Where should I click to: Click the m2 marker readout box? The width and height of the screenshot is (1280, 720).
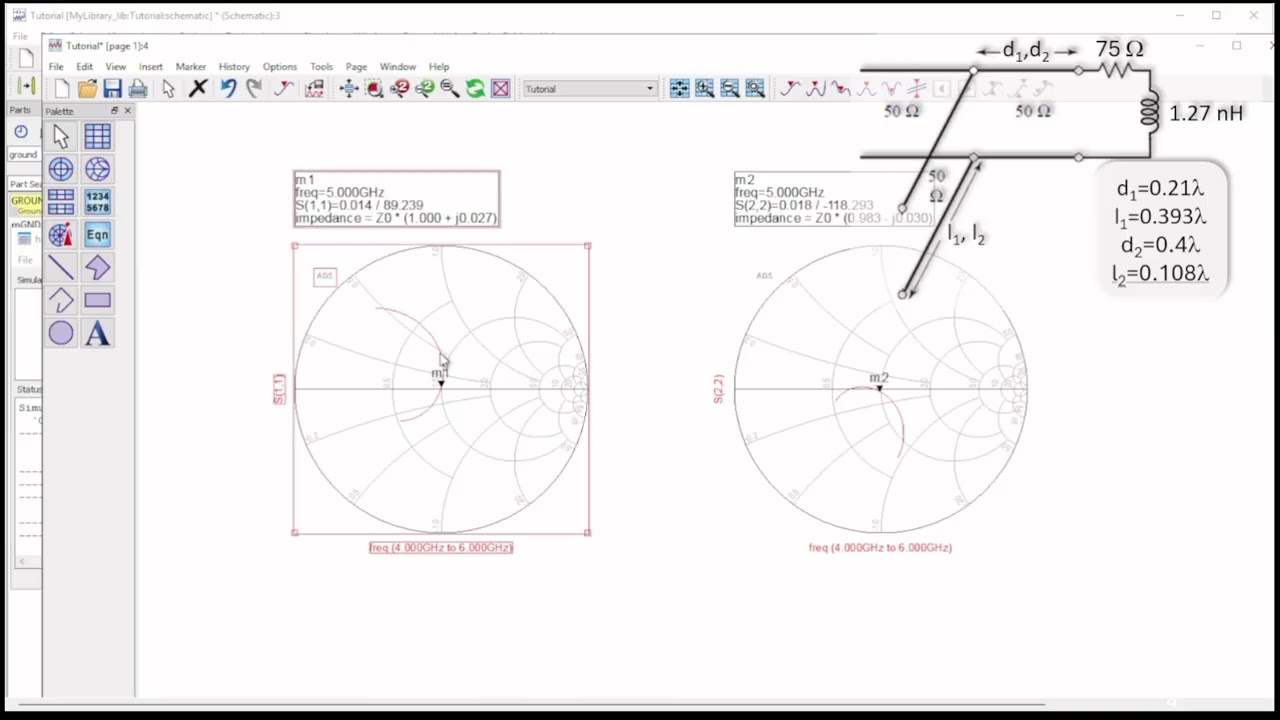(x=834, y=199)
